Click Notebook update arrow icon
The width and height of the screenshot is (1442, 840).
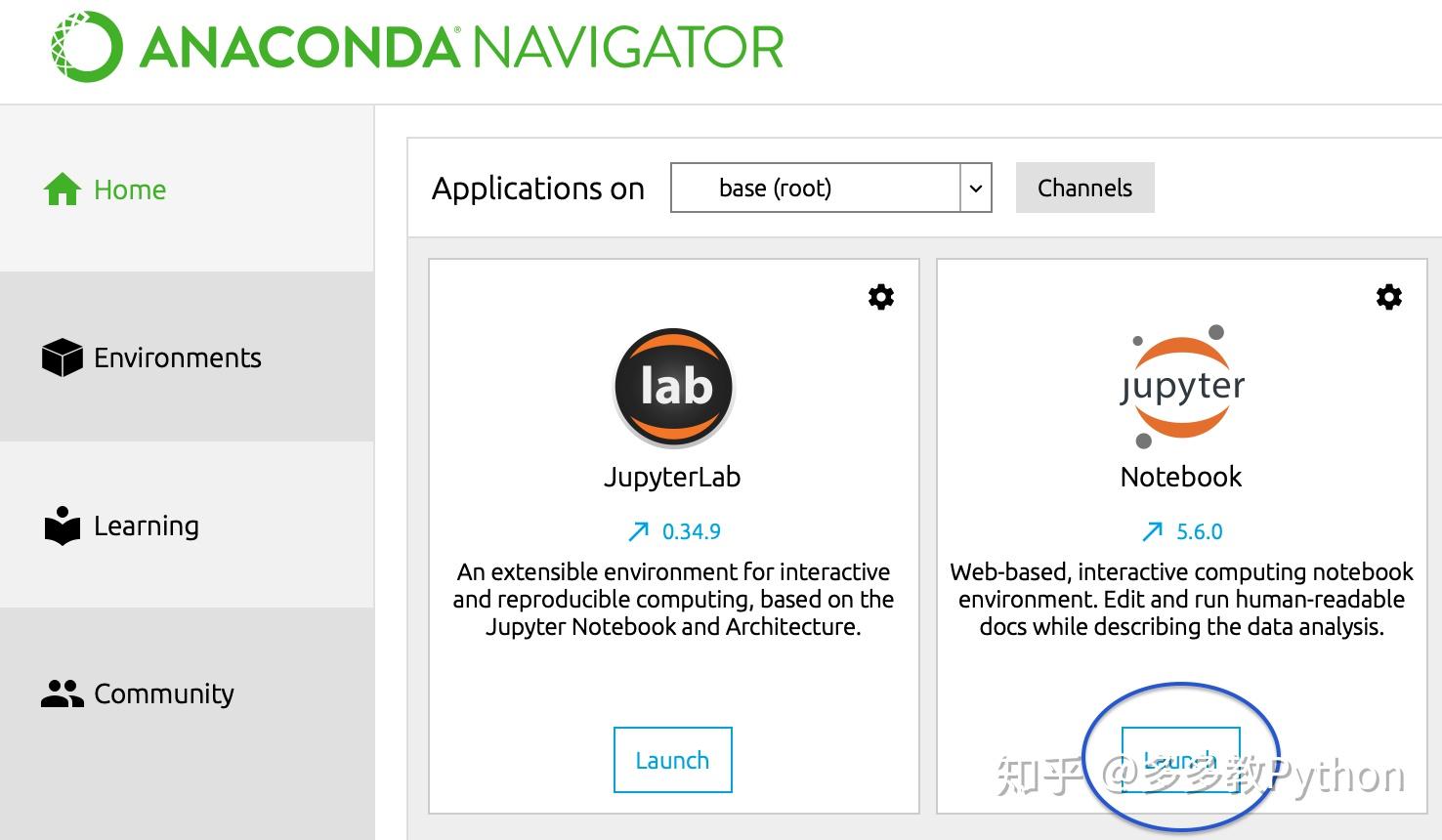pos(1152,531)
